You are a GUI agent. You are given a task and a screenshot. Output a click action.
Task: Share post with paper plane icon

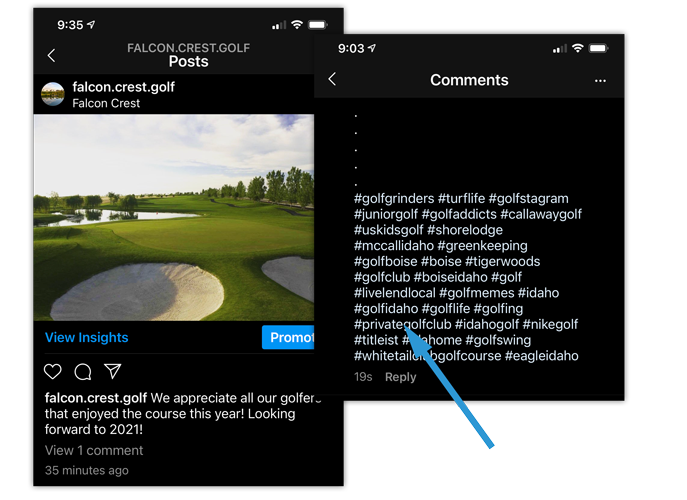[x=113, y=371]
